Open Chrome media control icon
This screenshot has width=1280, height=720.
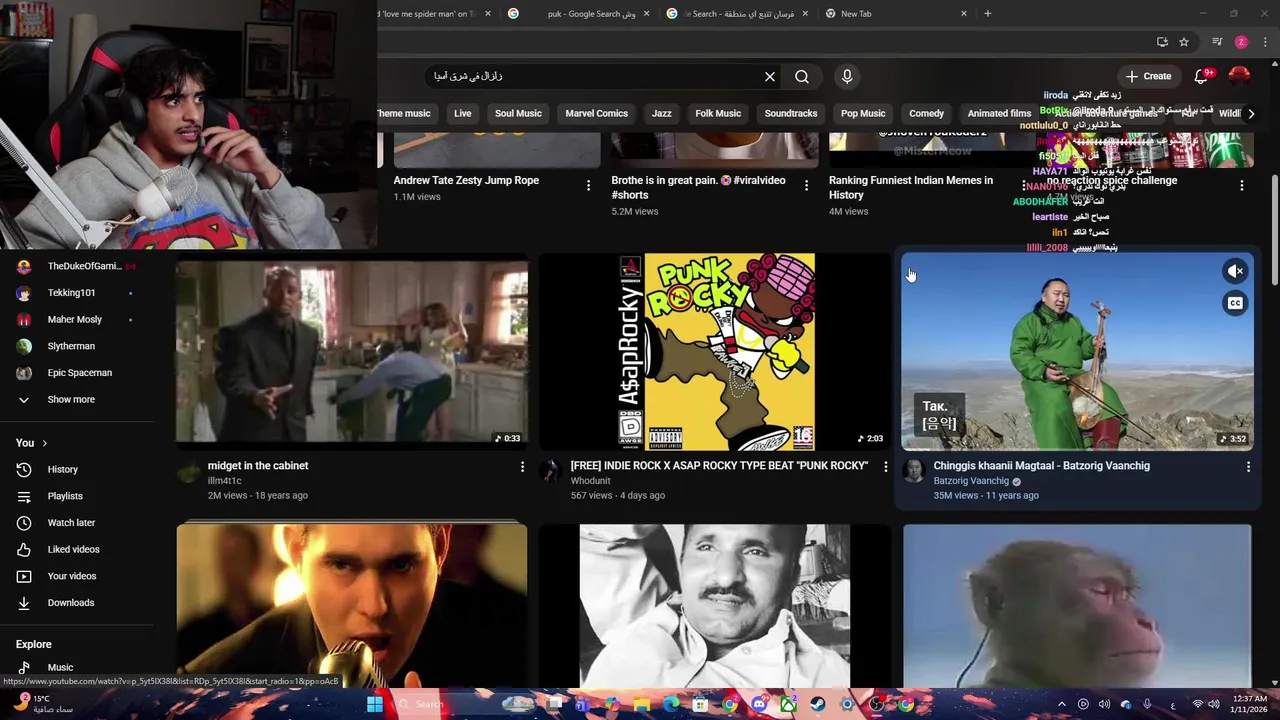click(1217, 42)
